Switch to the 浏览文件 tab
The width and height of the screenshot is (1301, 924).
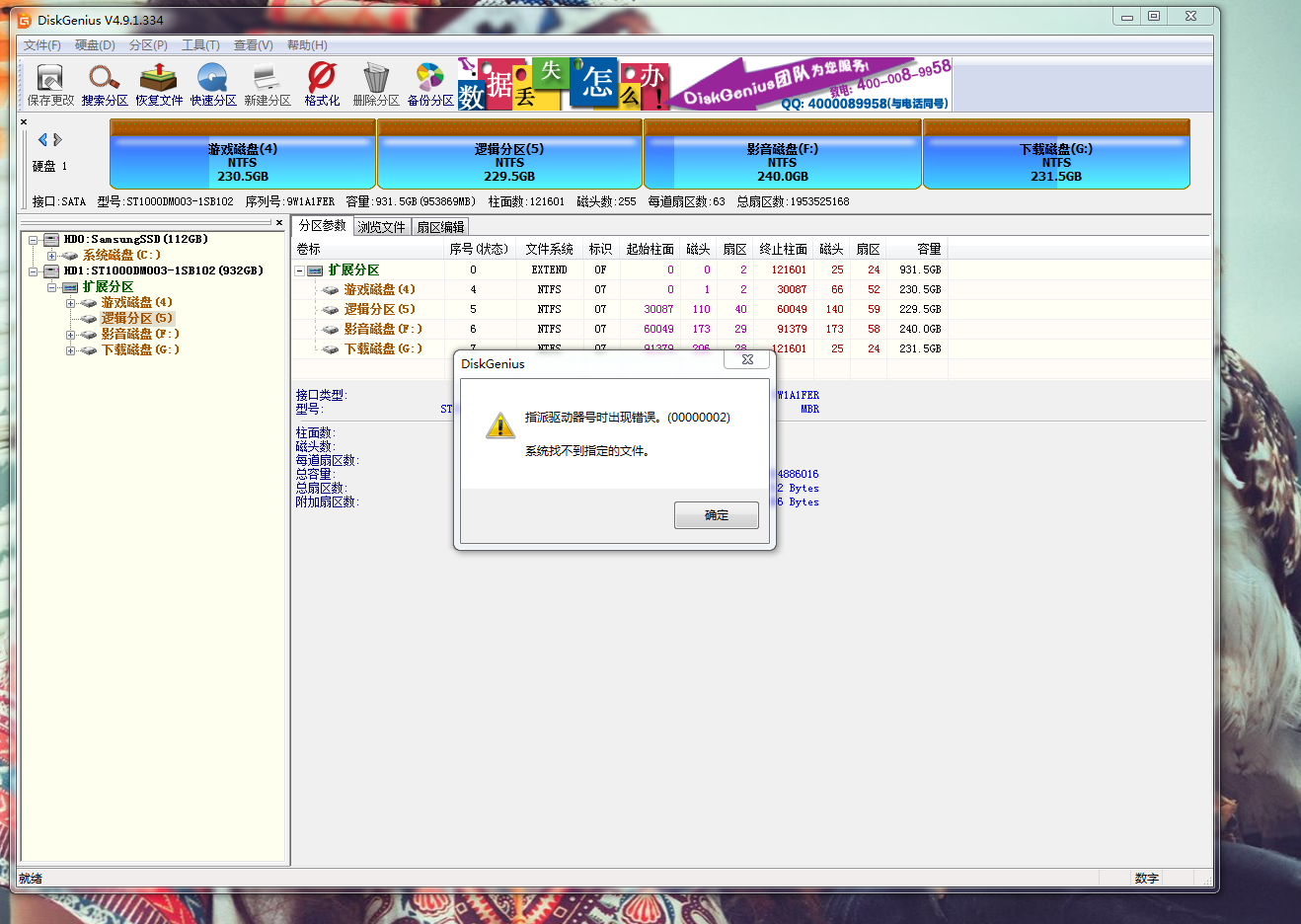pyautogui.click(x=382, y=227)
